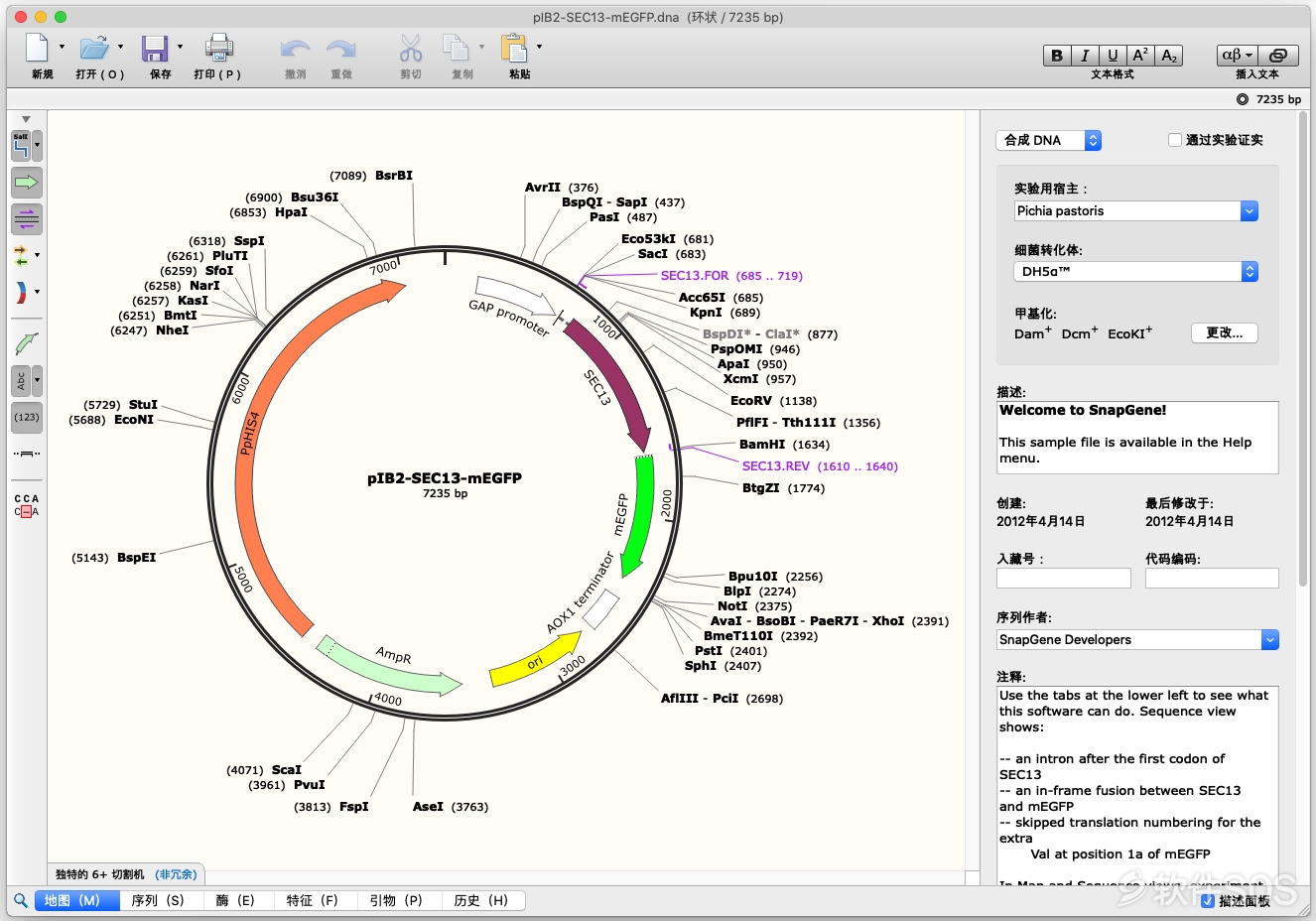Switch to the 历史 (H) tab

[481, 900]
